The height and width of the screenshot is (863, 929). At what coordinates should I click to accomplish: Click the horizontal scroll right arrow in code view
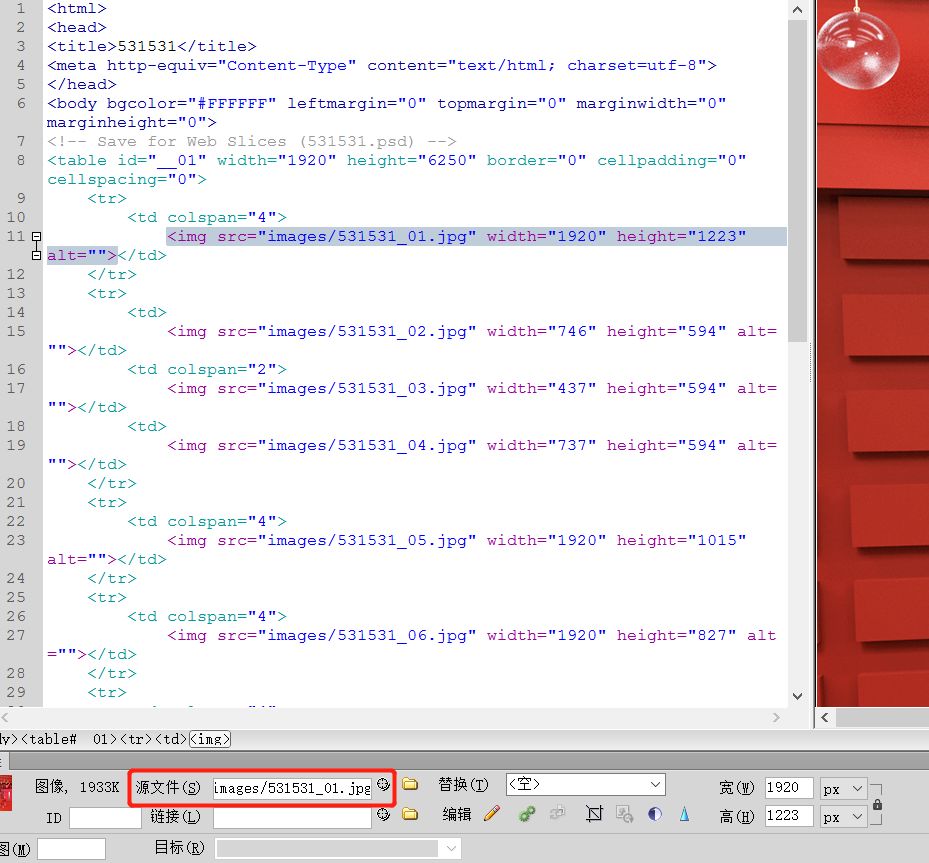(x=777, y=717)
